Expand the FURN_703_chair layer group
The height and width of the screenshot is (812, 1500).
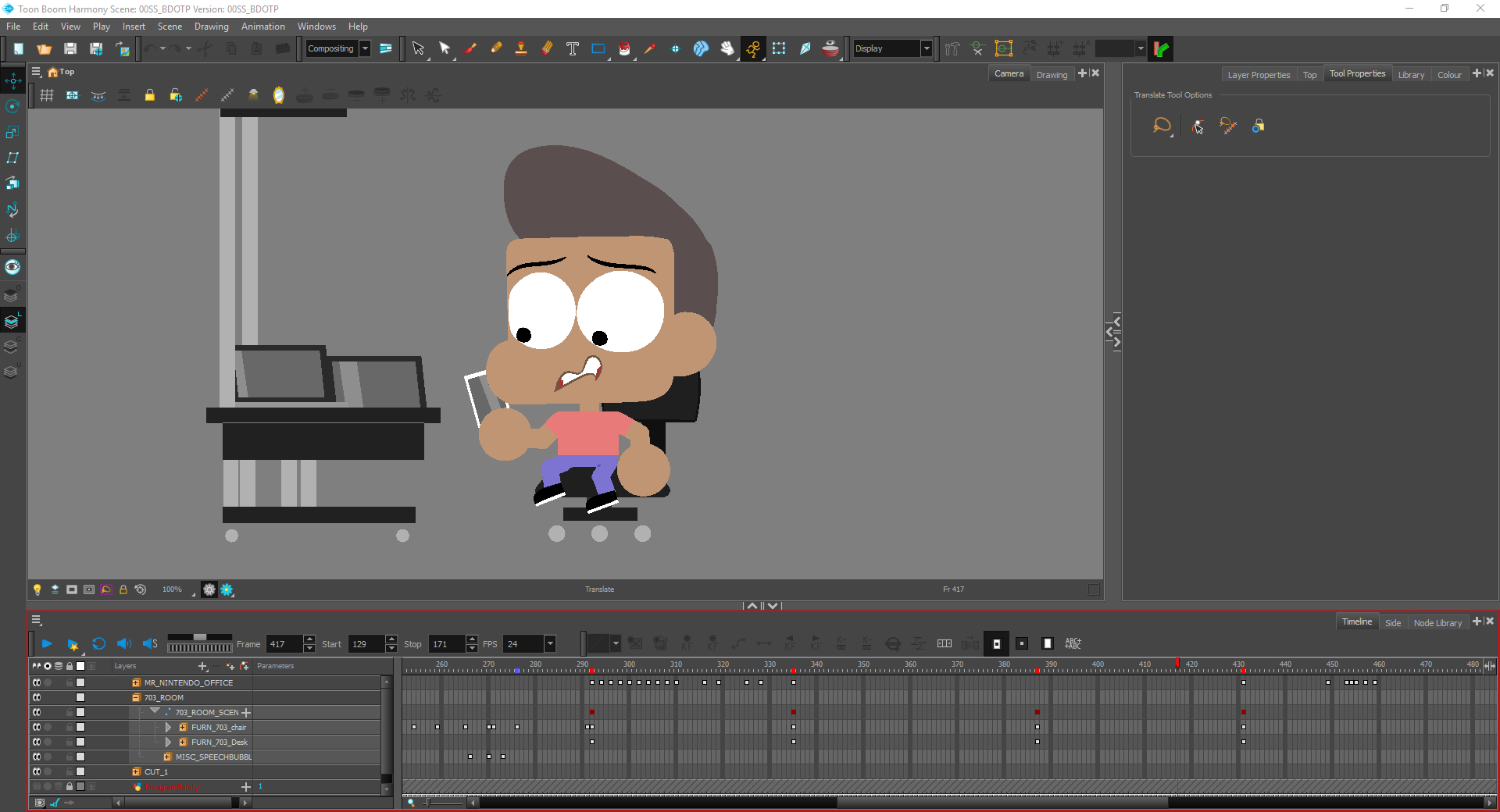tap(168, 727)
